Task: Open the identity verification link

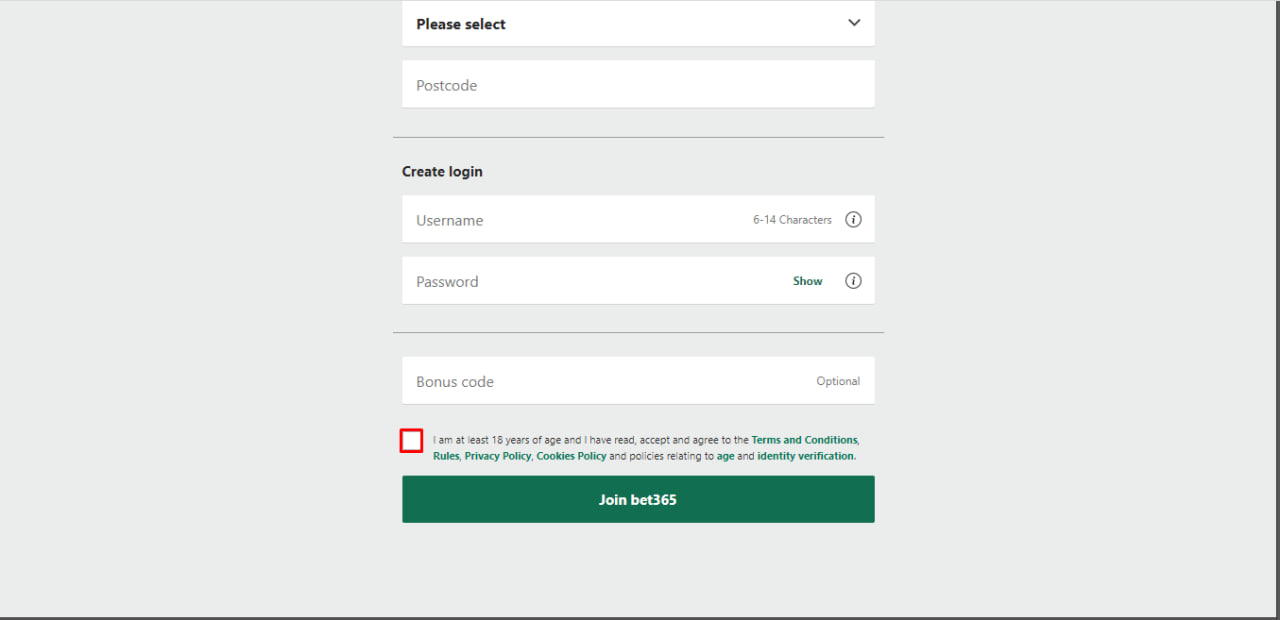Action: click(806, 456)
